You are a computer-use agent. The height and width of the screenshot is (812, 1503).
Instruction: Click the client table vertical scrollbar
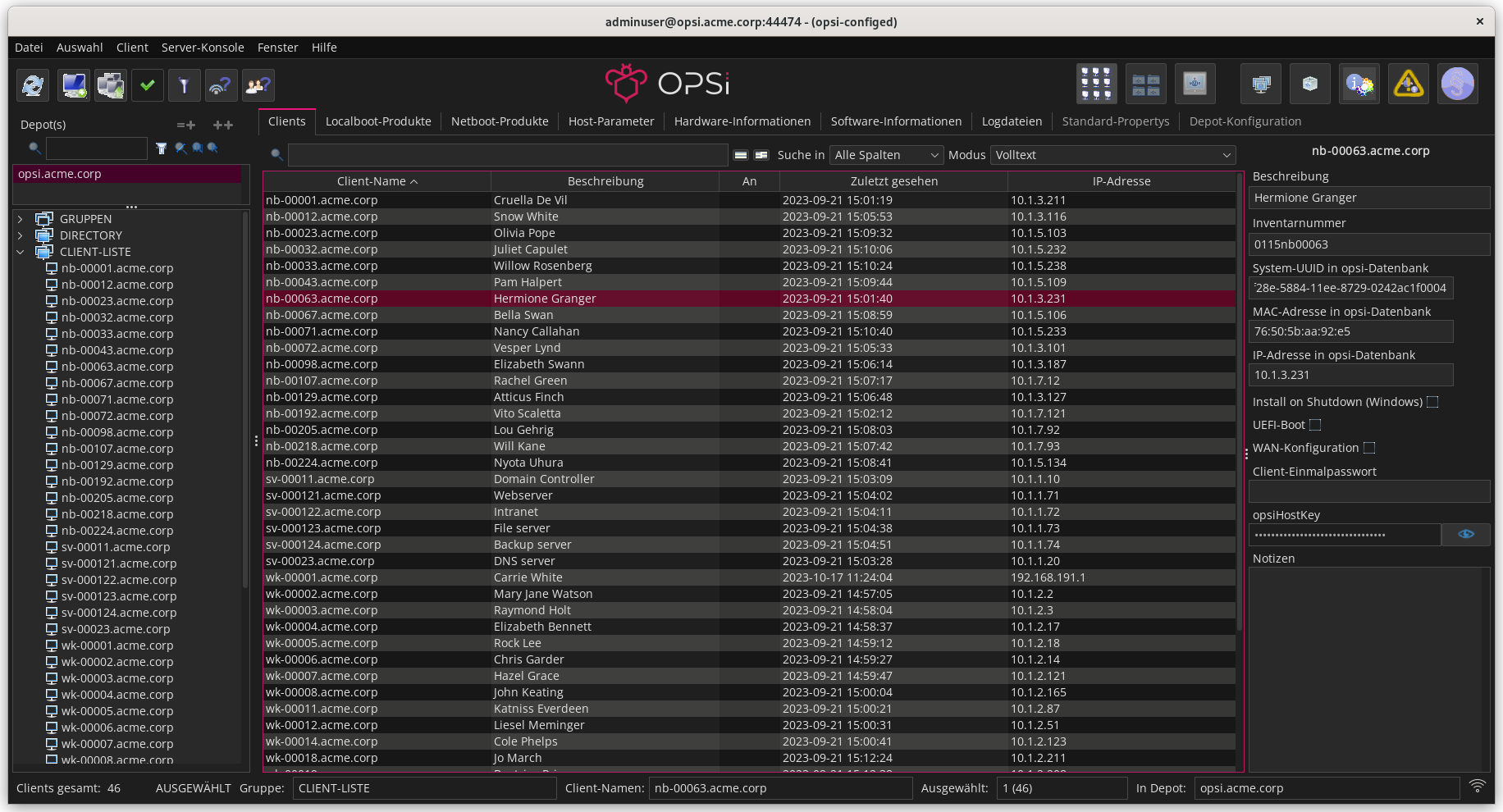click(1240, 402)
